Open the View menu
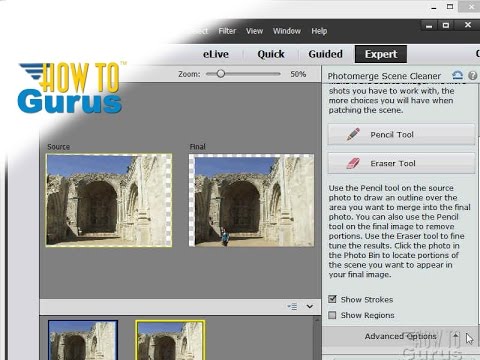Viewport: 480px width, 360px height. pos(254,31)
